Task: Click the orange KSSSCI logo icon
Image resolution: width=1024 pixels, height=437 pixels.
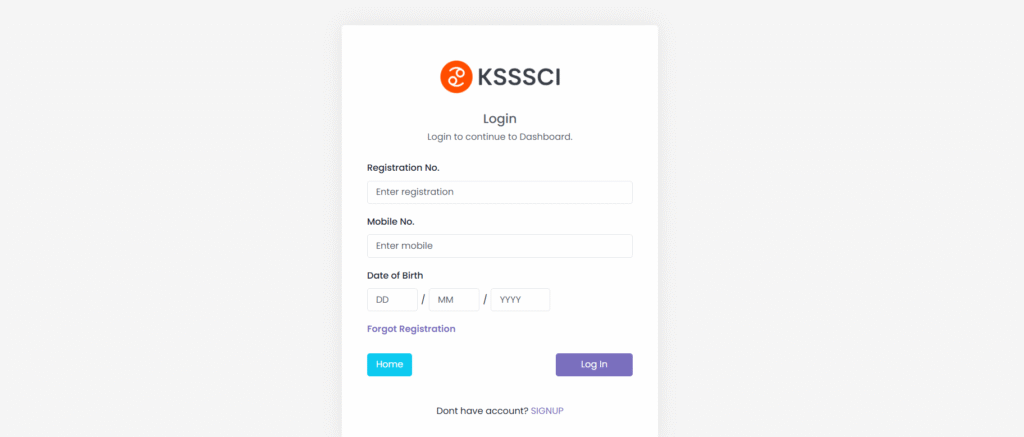Action: point(456,77)
